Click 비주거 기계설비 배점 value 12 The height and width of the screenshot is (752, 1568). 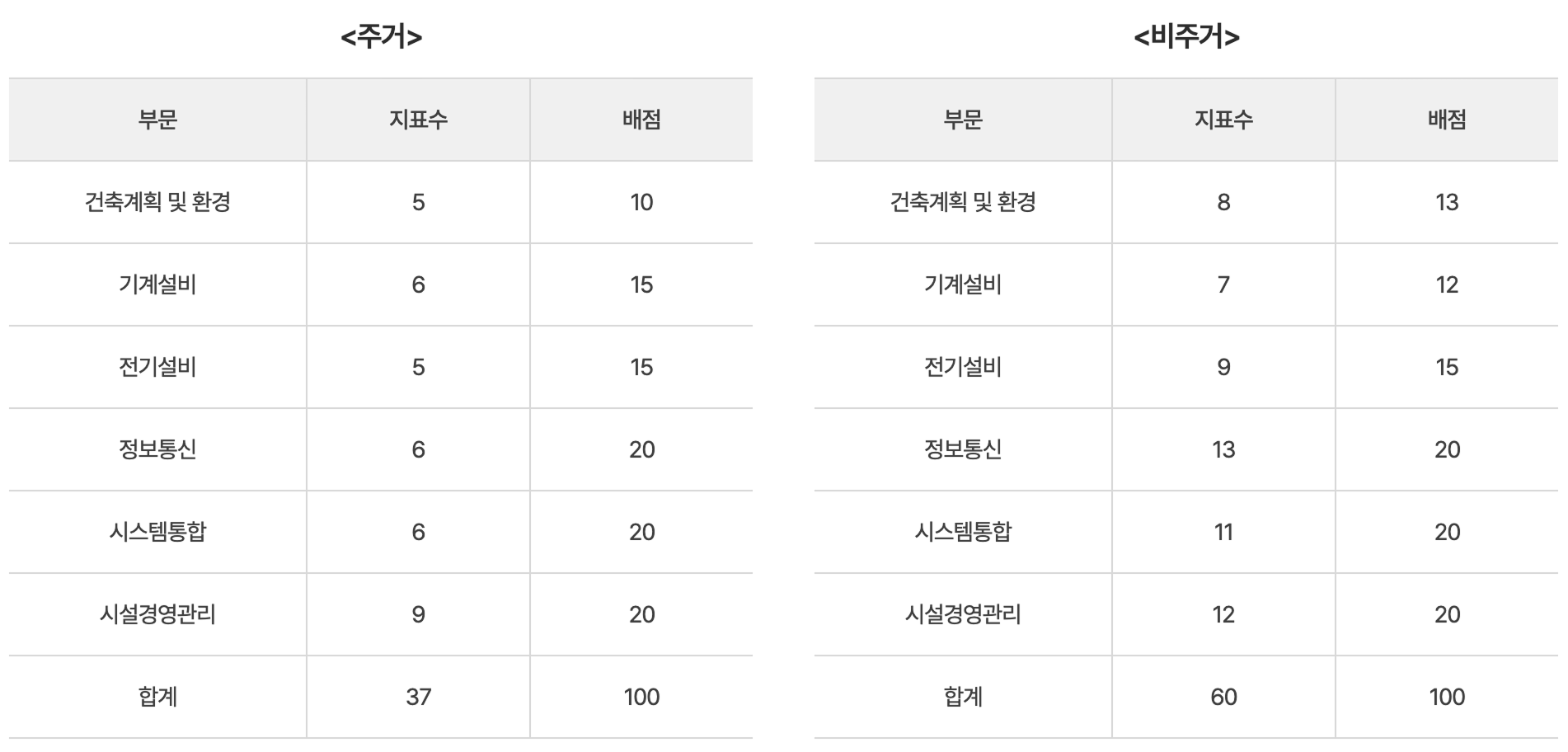pos(1447,284)
